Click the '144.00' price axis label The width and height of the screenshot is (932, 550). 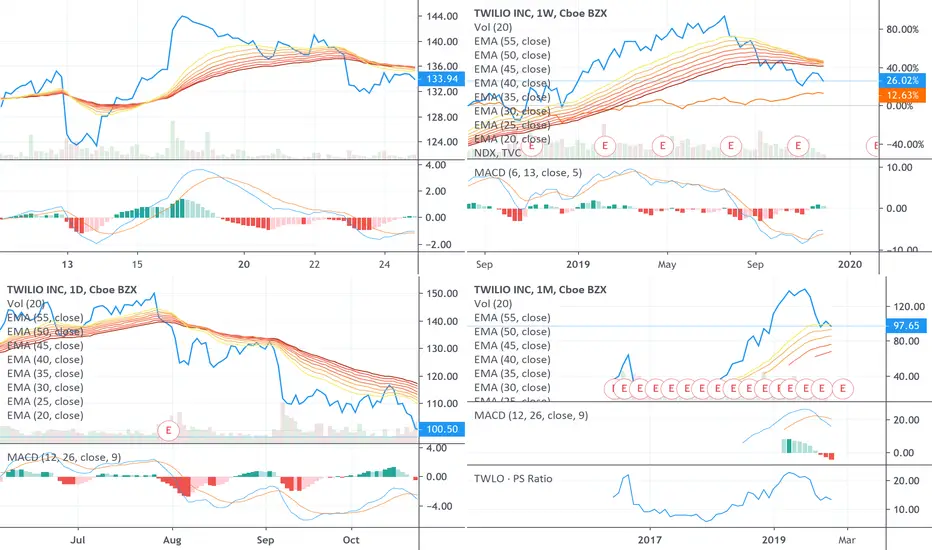442,17
